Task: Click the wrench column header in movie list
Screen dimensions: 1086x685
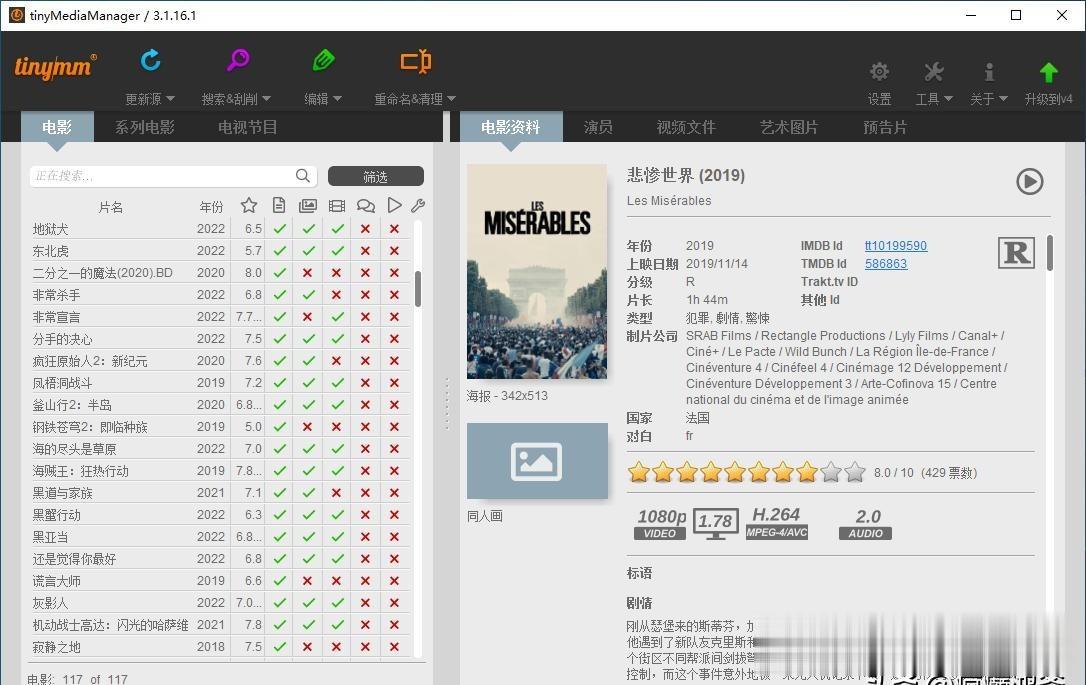Action: tap(418, 205)
